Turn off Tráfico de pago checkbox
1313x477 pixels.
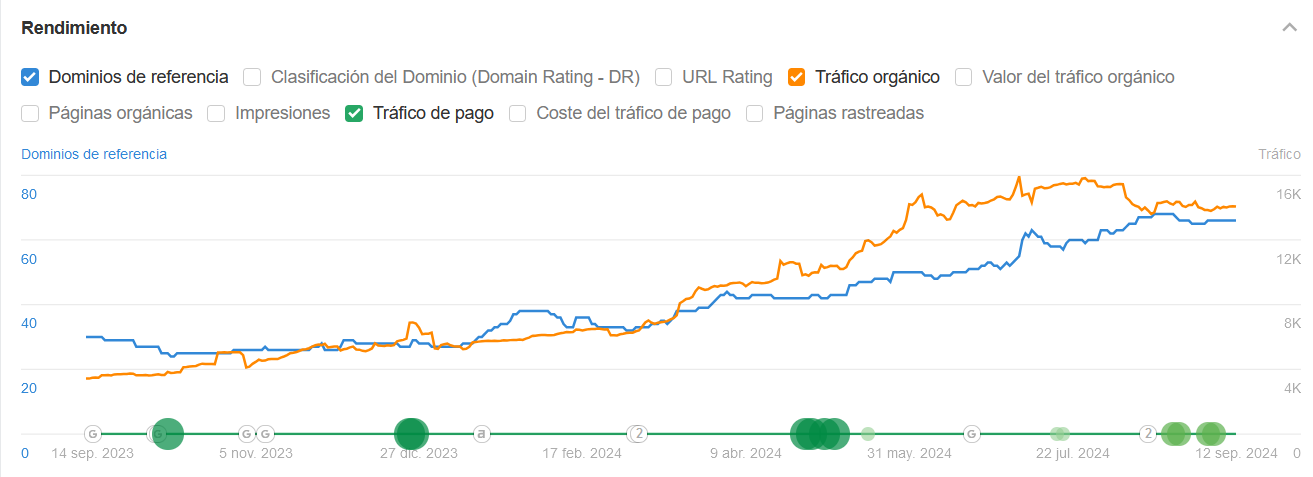[x=354, y=114]
